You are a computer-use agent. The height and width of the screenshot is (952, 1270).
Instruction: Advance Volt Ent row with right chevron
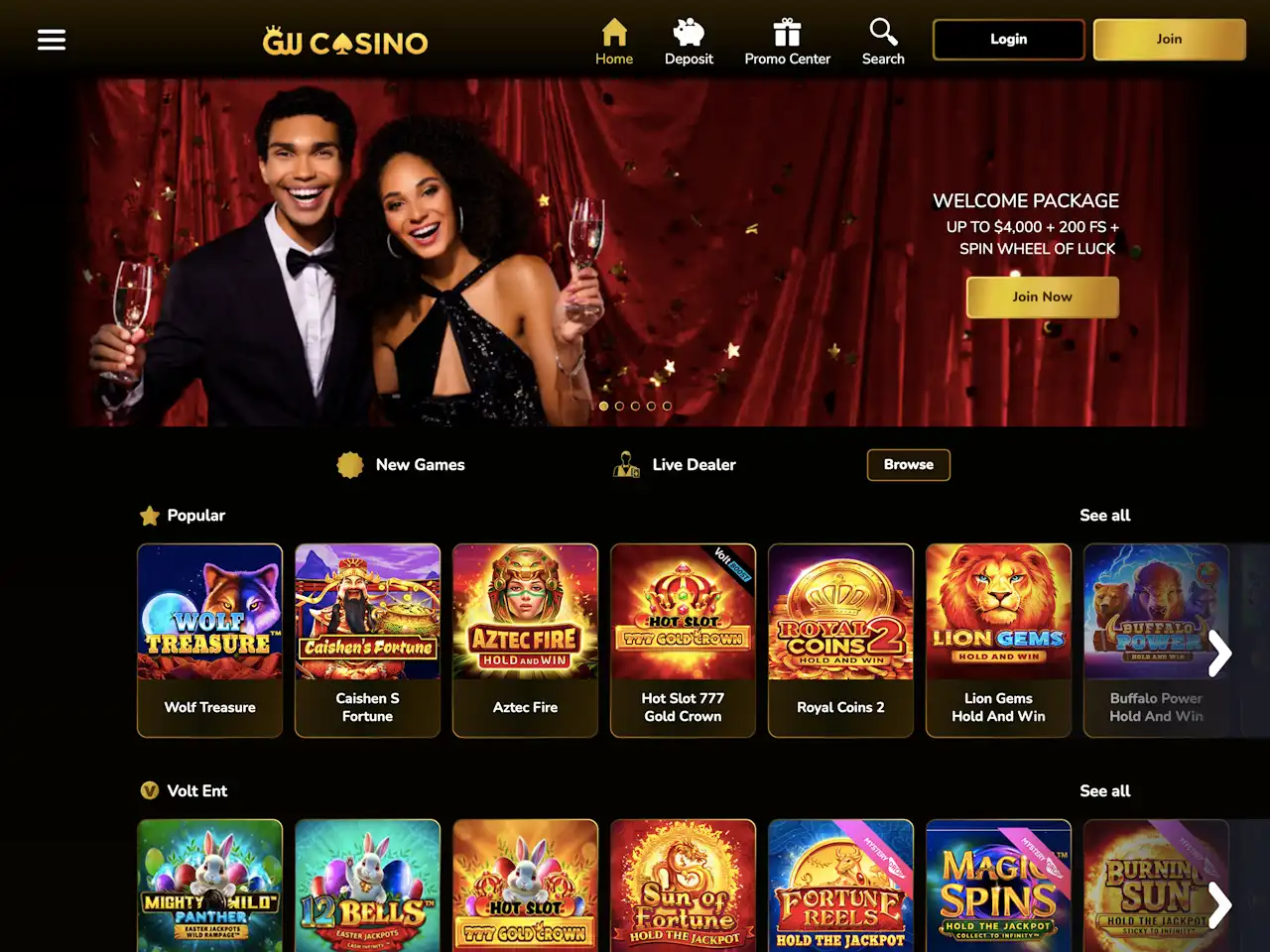1219,904
